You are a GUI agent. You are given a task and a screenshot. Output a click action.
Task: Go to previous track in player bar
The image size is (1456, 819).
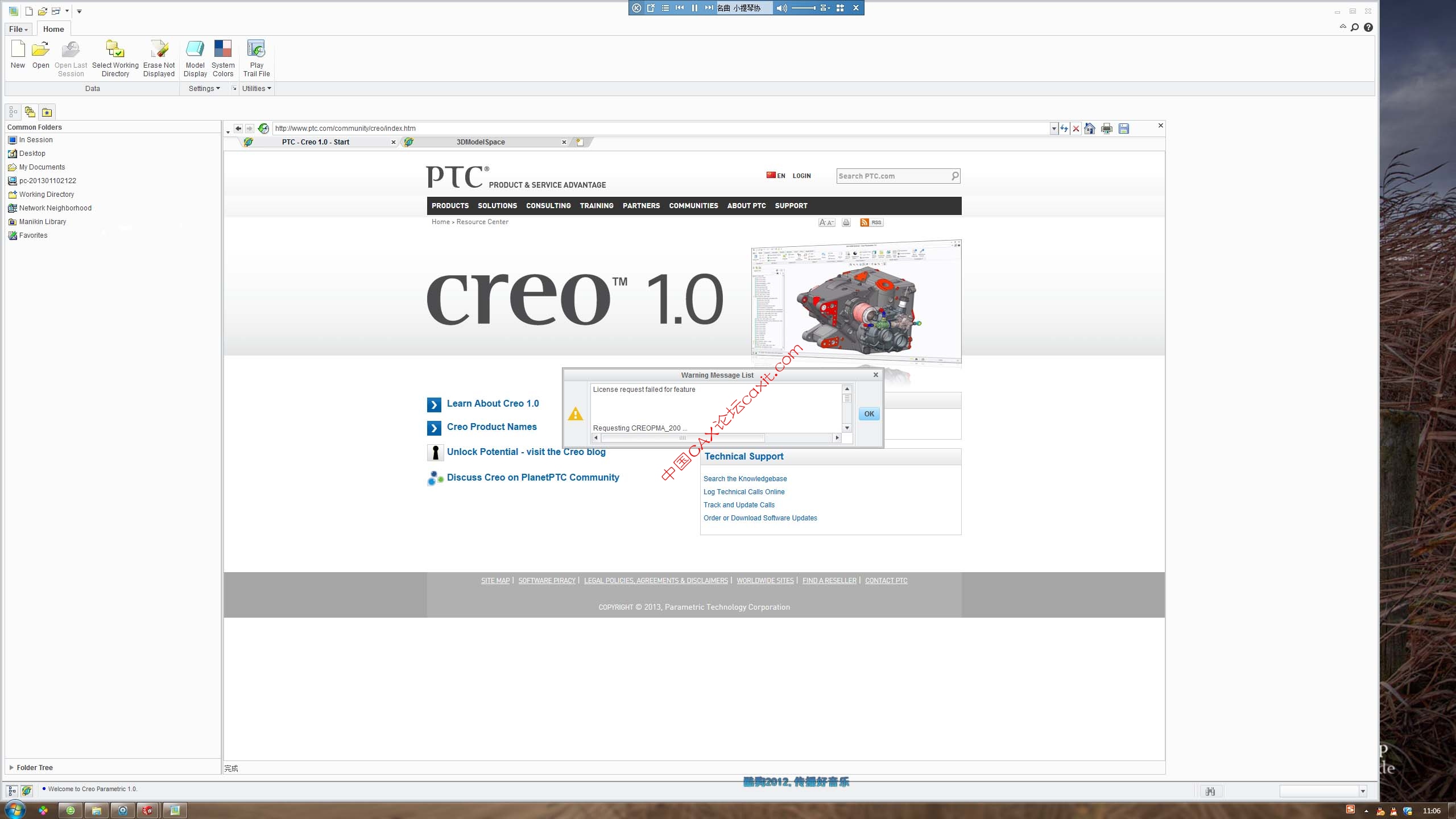pyautogui.click(x=680, y=8)
